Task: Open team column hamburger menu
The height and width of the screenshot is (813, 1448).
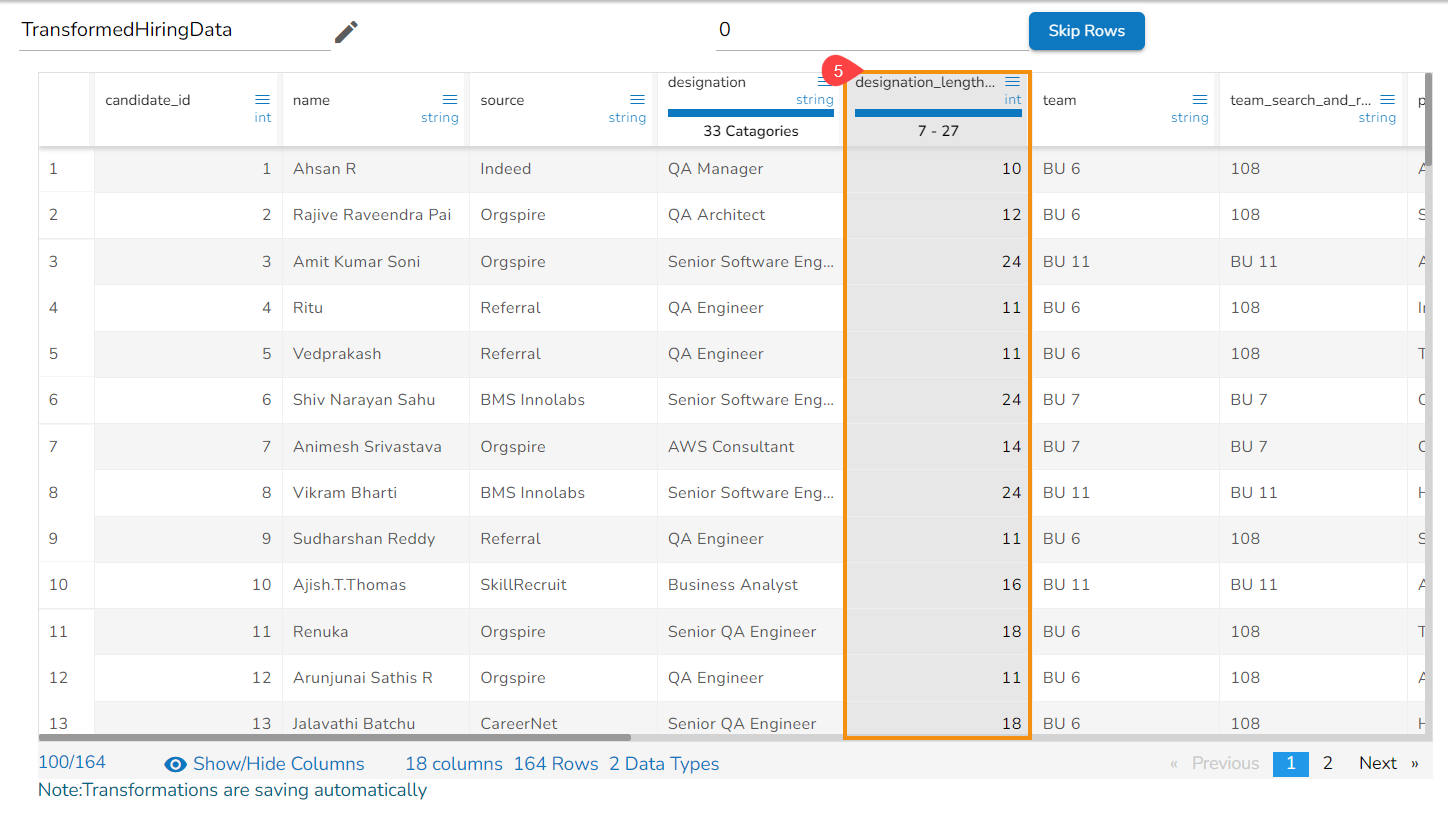Action: click(x=1200, y=100)
